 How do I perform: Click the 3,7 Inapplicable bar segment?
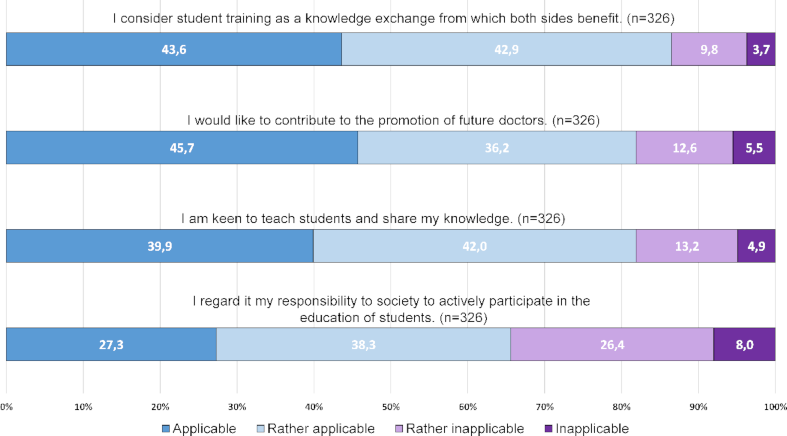click(760, 49)
